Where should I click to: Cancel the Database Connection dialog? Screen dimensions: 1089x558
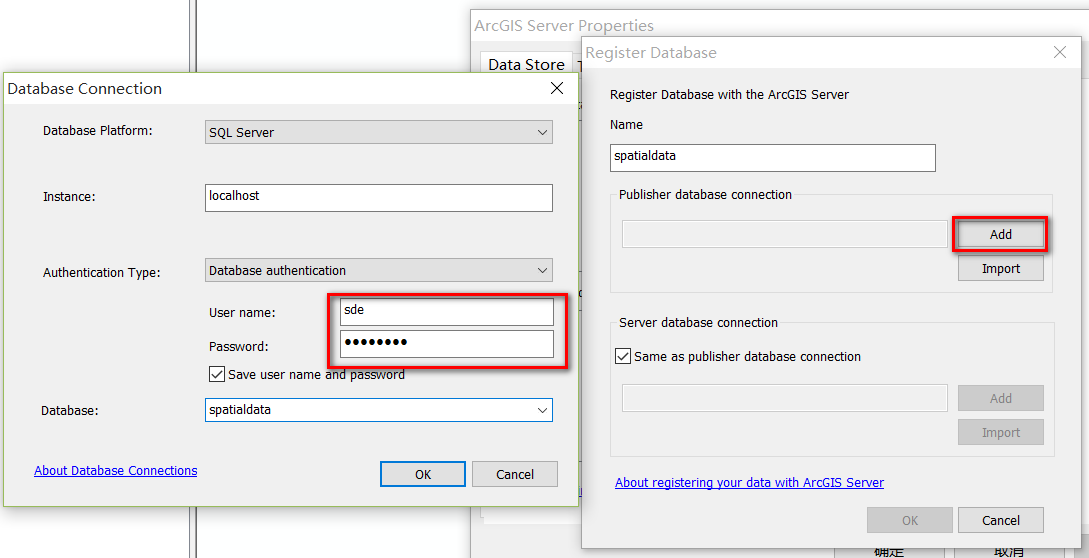point(514,474)
